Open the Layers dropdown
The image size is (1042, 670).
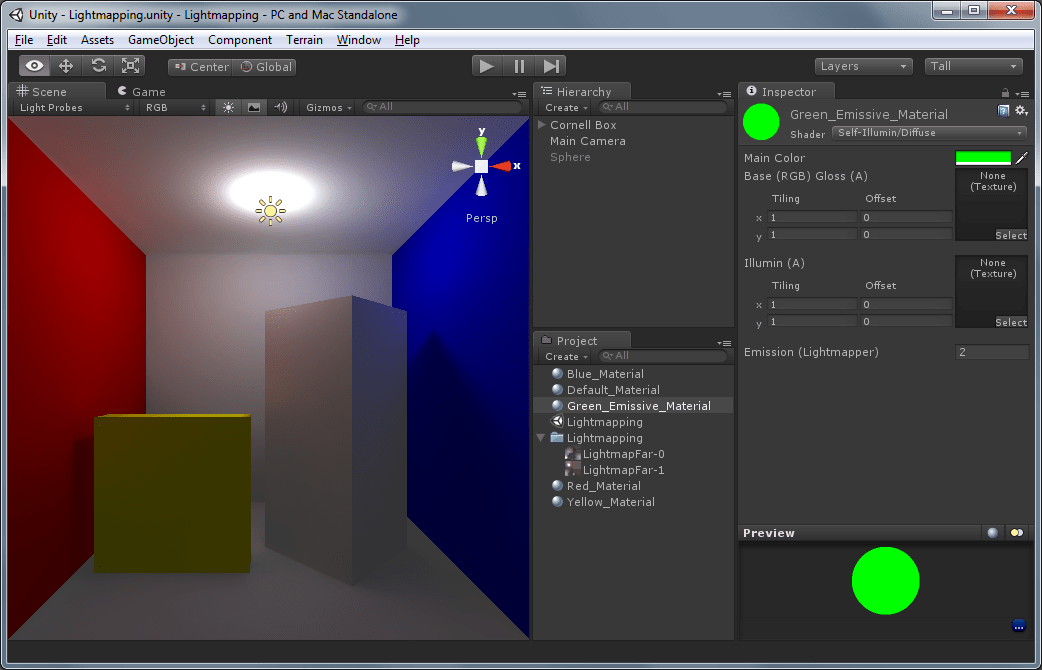[x=862, y=66]
